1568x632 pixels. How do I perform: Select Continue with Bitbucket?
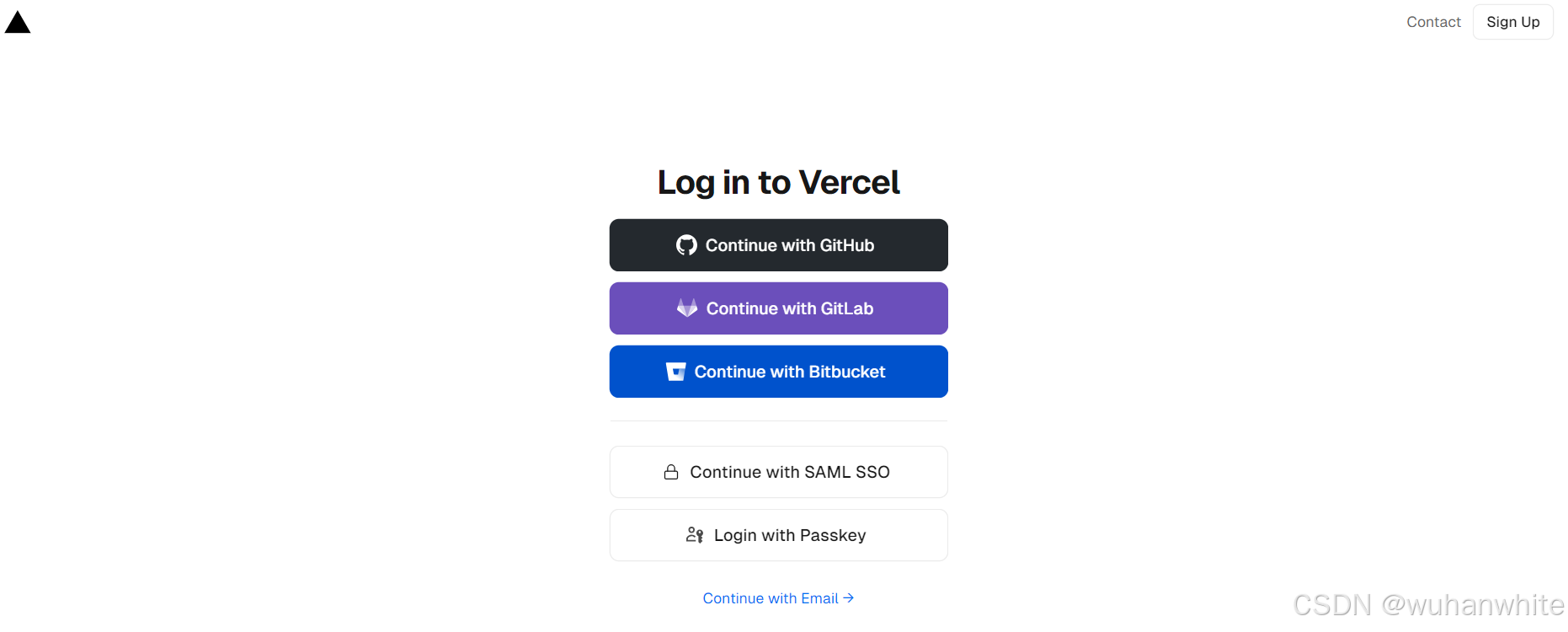(x=779, y=372)
